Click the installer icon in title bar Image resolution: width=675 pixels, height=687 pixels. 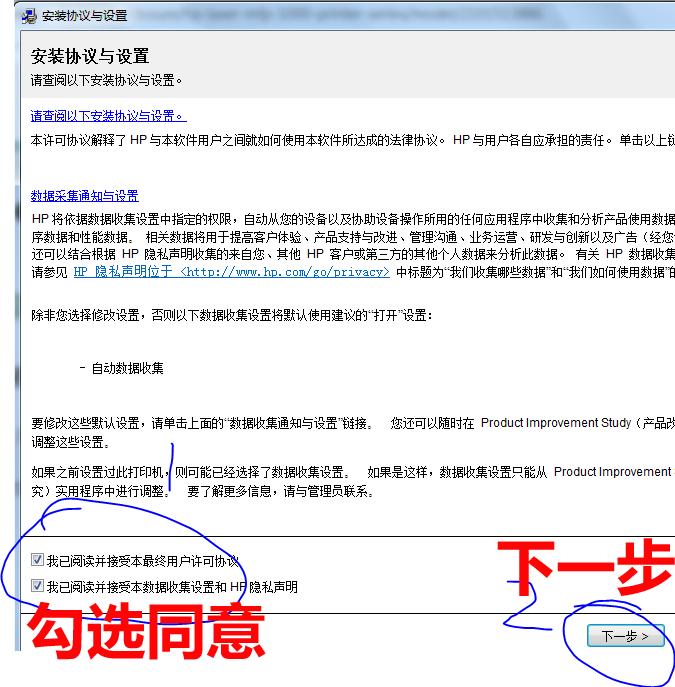(29, 16)
